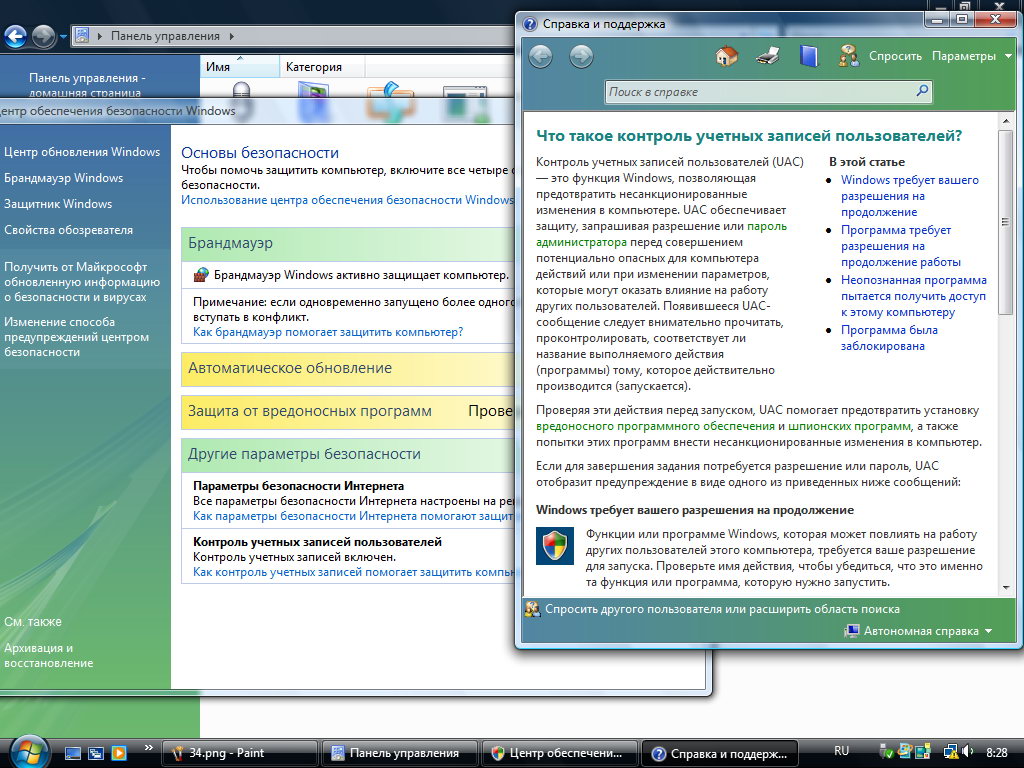Viewport: 1024px width, 768px height.
Task: Click the Поиск в справке search field
Action: coord(759,91)
